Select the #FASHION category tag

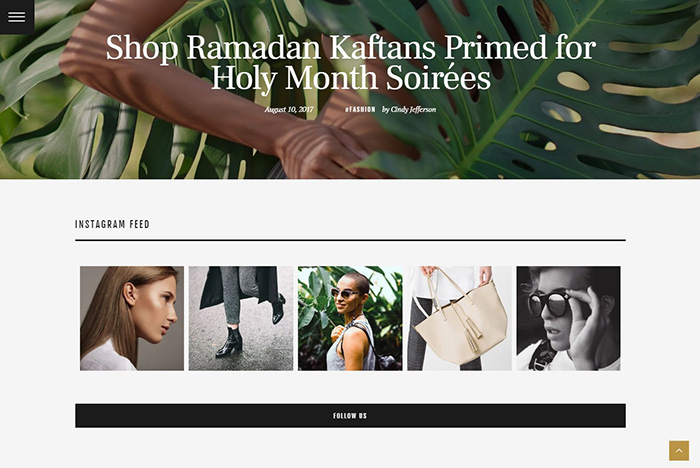click(x=360, y=109)
